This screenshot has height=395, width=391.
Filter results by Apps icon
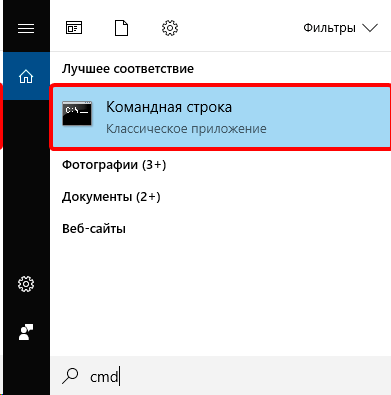74,28
